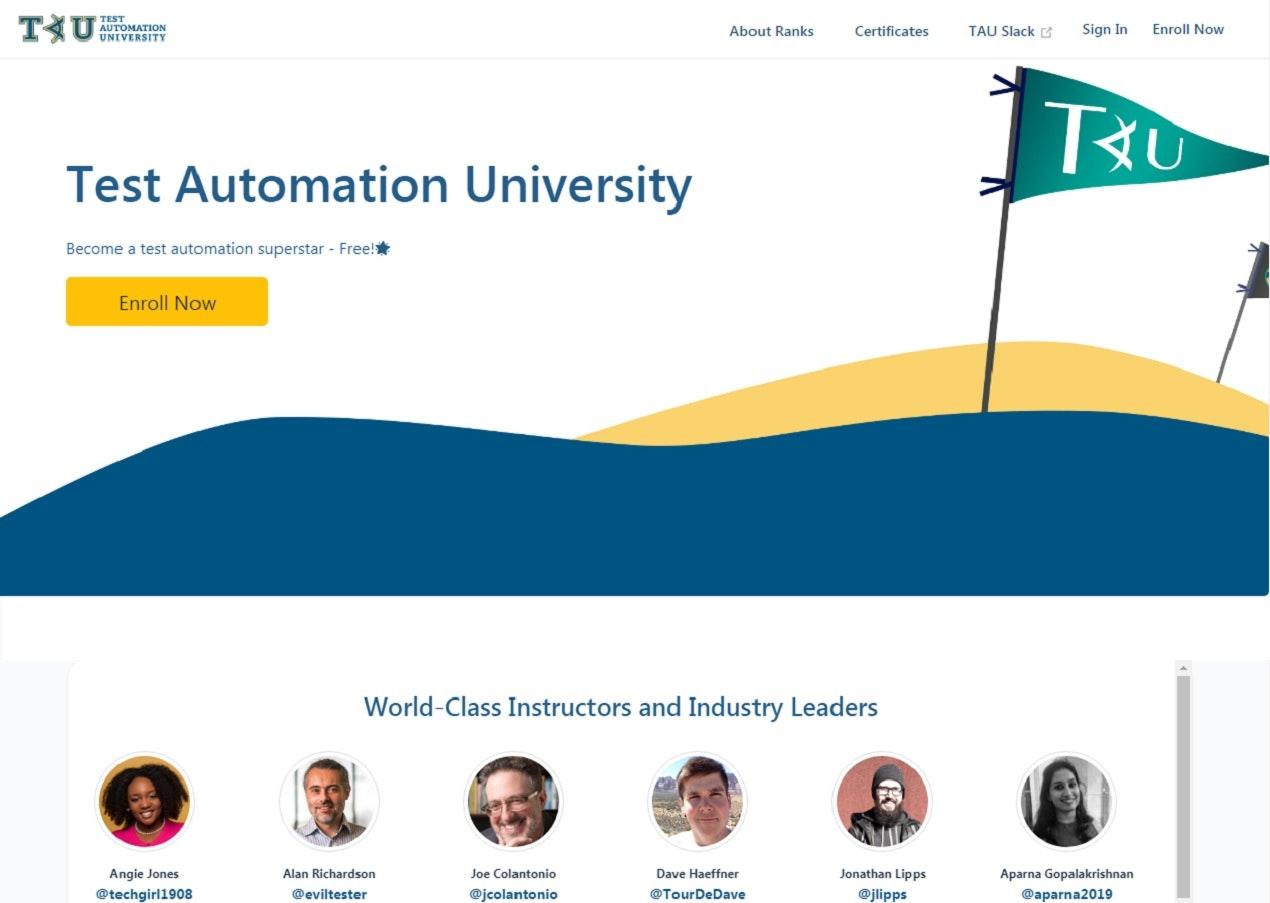Open About Ranks in the navigation bar

771,31
